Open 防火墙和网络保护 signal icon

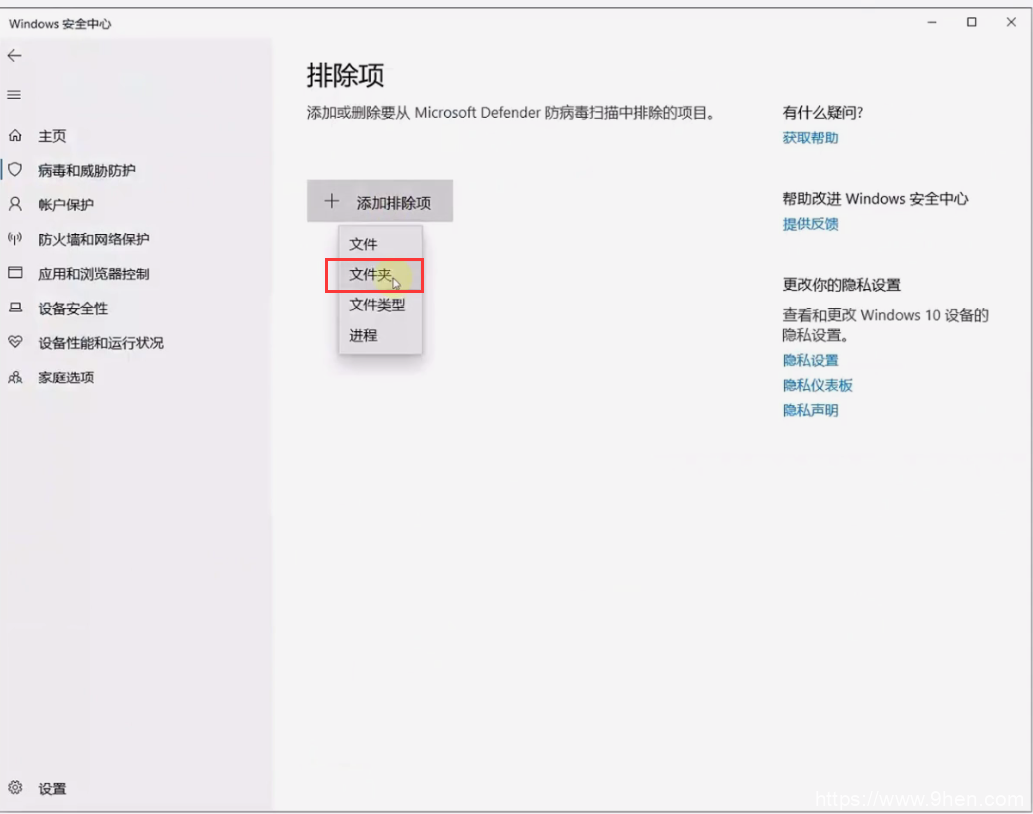(x=15, y=239)
